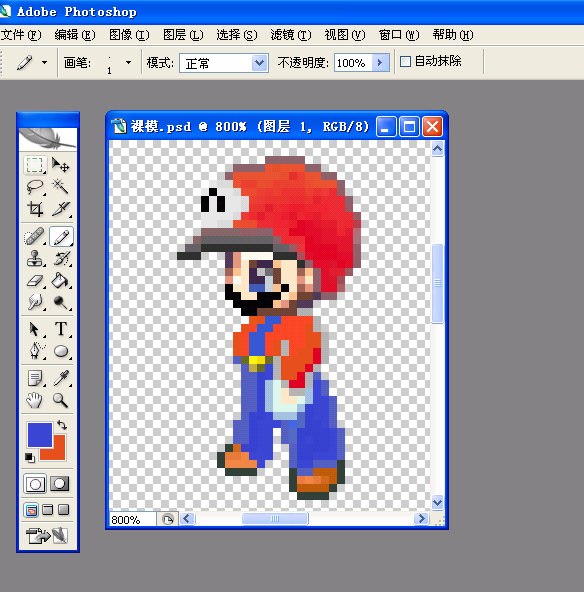Select the Hand tool
Viewport: 584px width, 592px height.
click(x=35, y=400)
